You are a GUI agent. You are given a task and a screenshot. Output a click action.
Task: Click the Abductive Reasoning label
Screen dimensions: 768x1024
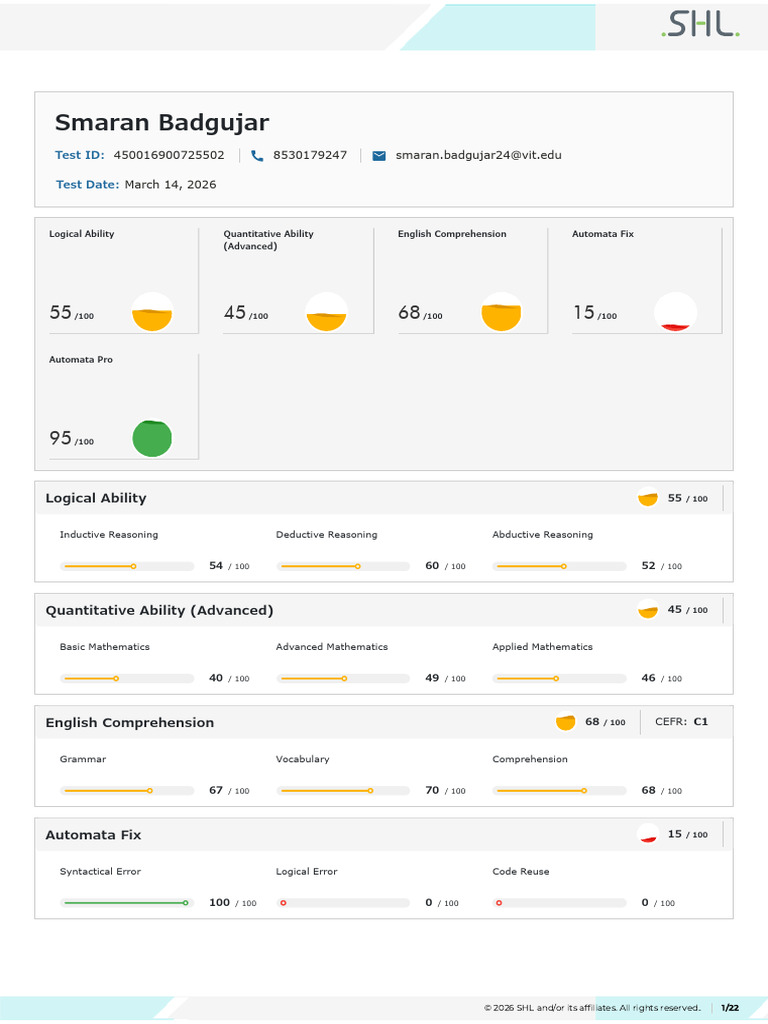(x=543, y=535)
